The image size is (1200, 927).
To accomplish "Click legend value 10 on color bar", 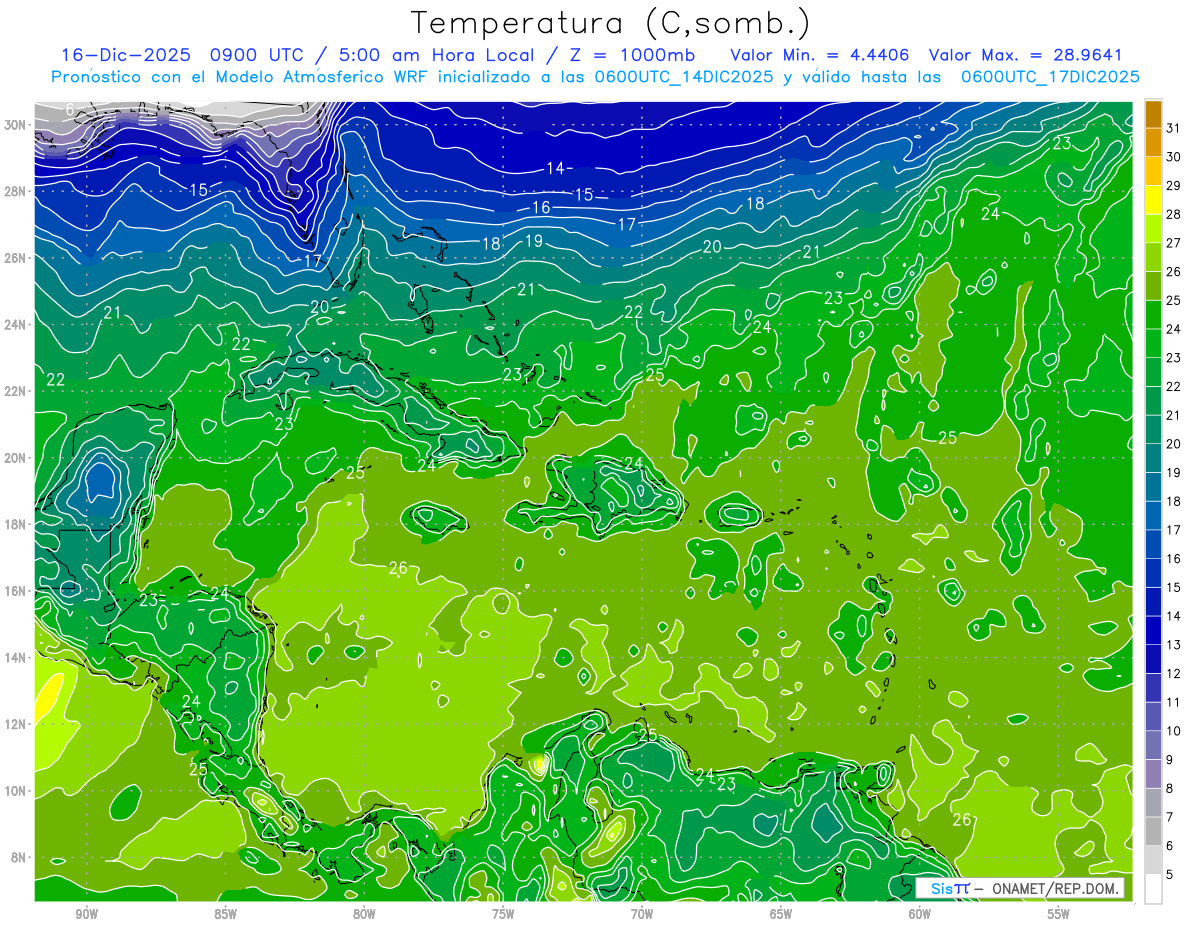I will pos(1174,731).
